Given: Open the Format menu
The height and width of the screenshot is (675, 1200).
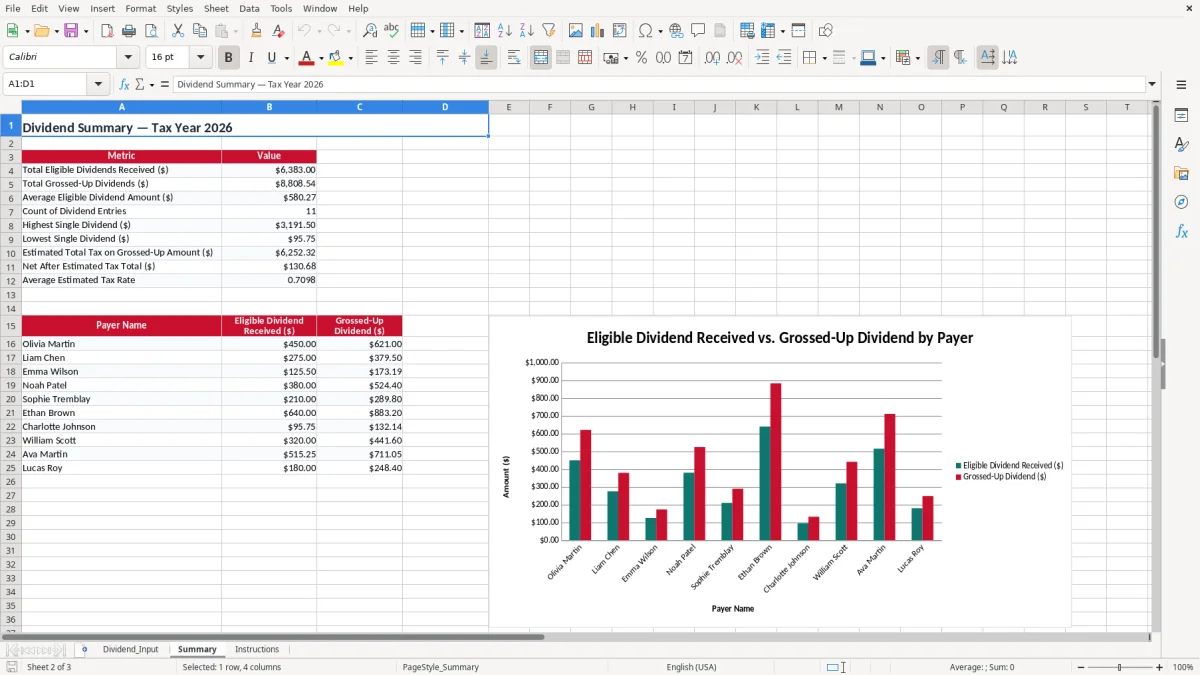Looking at the screenshot, I should (x=140, y=8).
